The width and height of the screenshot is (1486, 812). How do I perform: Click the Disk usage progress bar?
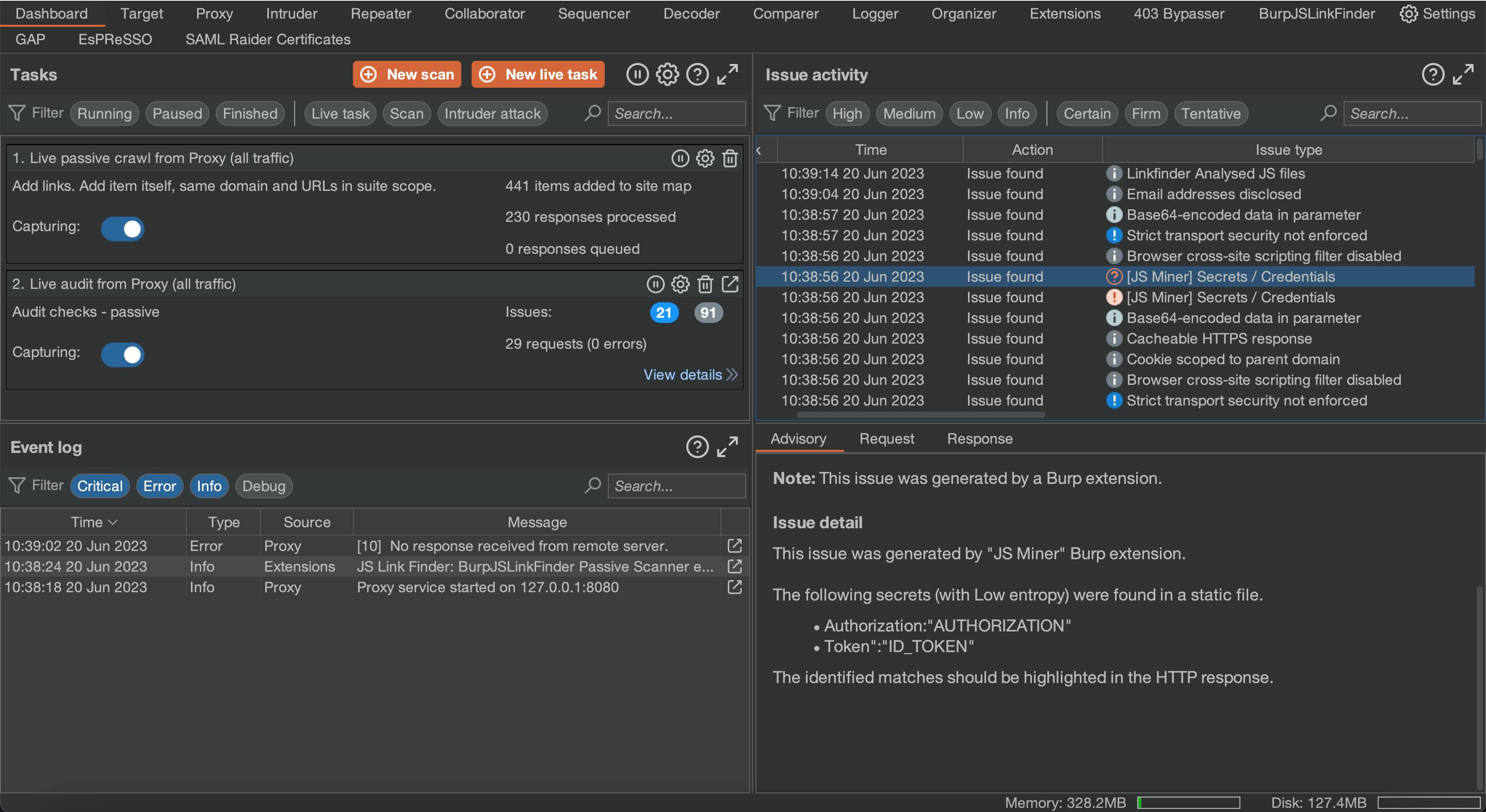[x=1429, y=802]
